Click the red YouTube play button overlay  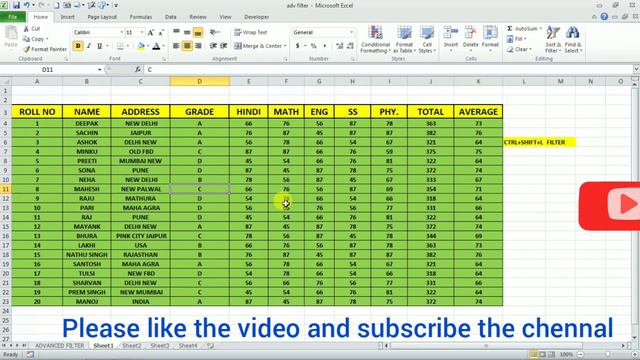tap(609, 206)
